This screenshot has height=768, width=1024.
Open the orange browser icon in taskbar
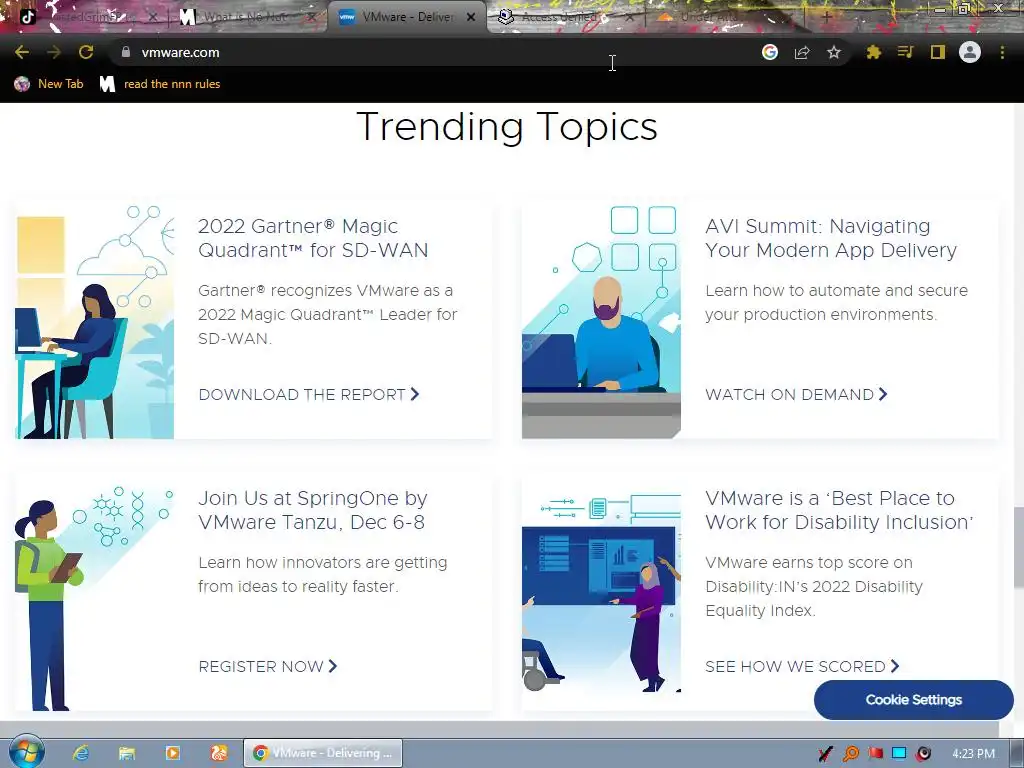219,753
